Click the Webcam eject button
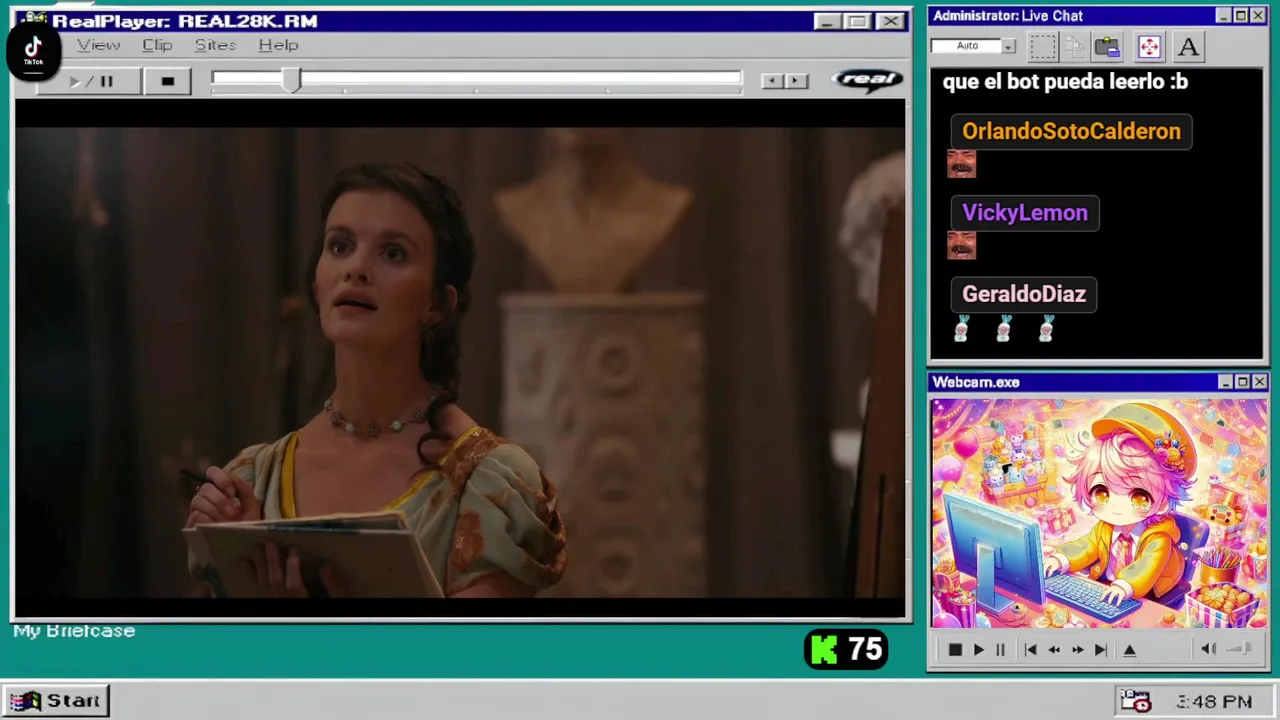This screenshot has width=1280, height=720. [x=1129, y=650]
